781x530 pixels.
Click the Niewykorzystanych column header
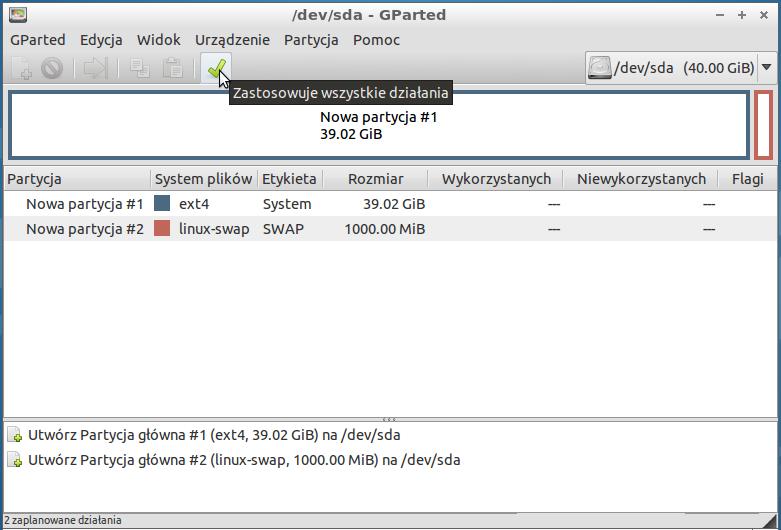click(641, 179)
